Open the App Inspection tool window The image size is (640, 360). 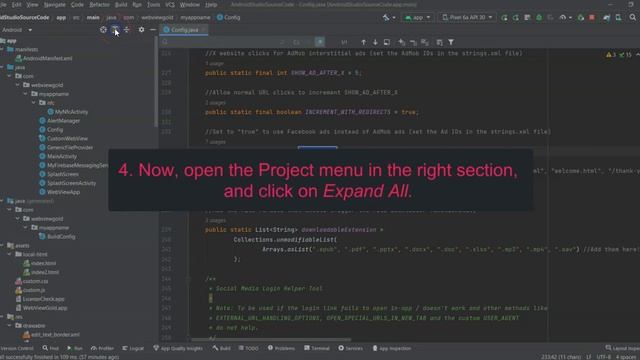392,348
